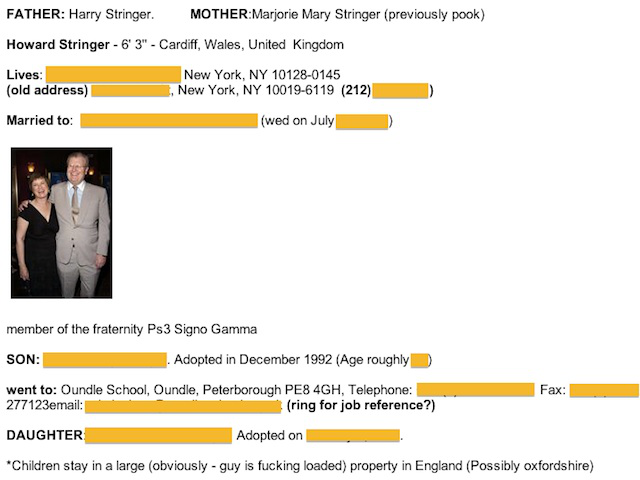Screen dimensions: 640x480
Task: Click the bold "FATHER:" label
Action: click(36, 14)
